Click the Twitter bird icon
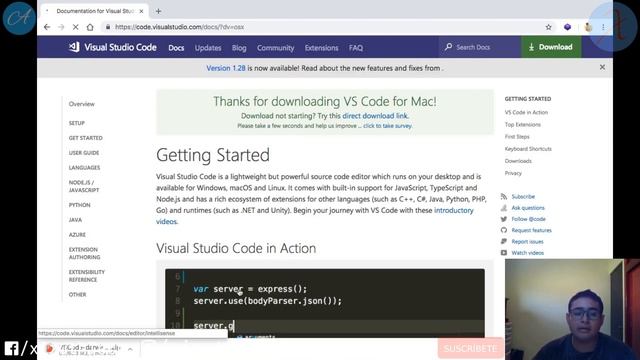This screenshot has height=360, width=640. (x=504, y=219)
